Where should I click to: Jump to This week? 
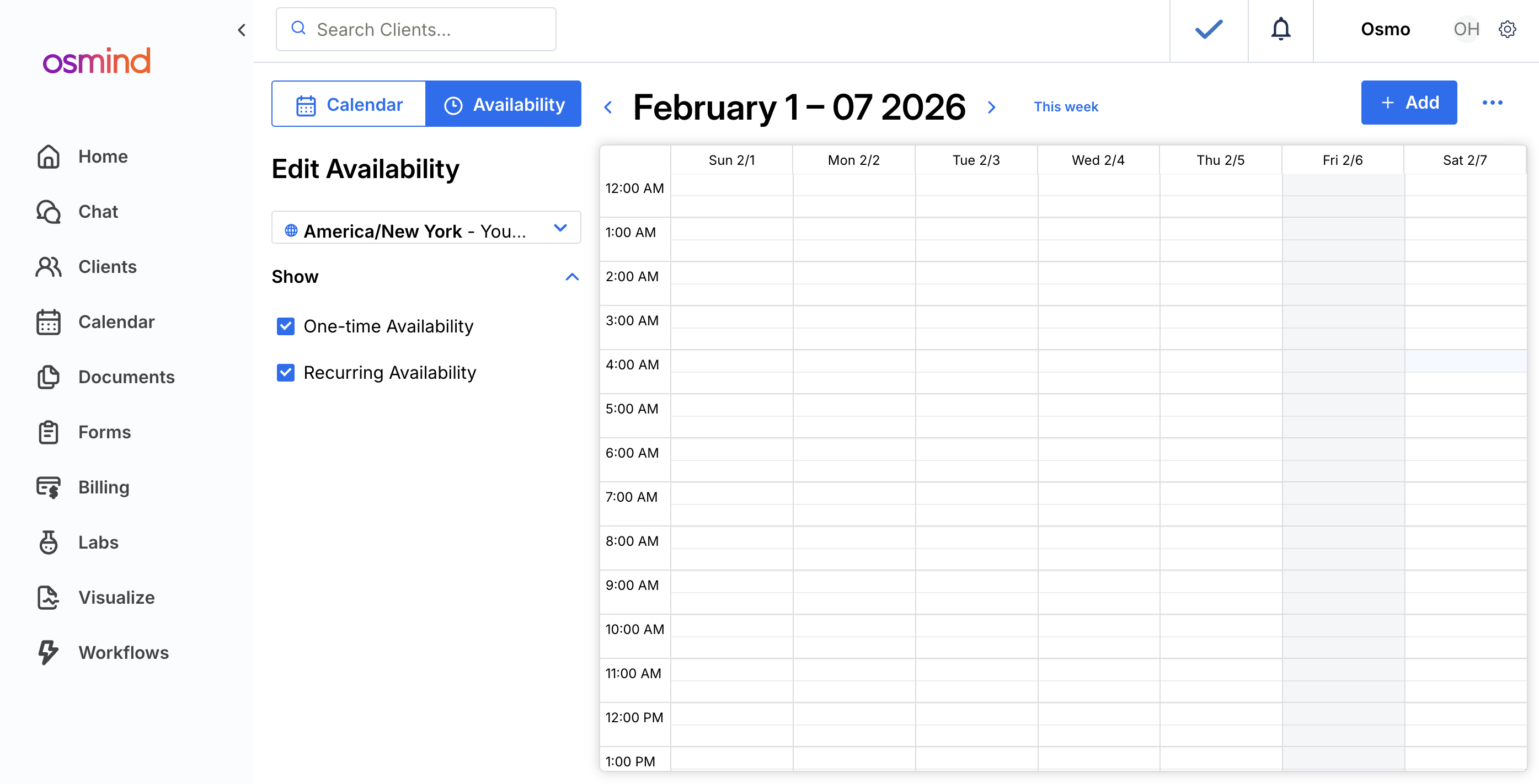[x=1066, y=107]
